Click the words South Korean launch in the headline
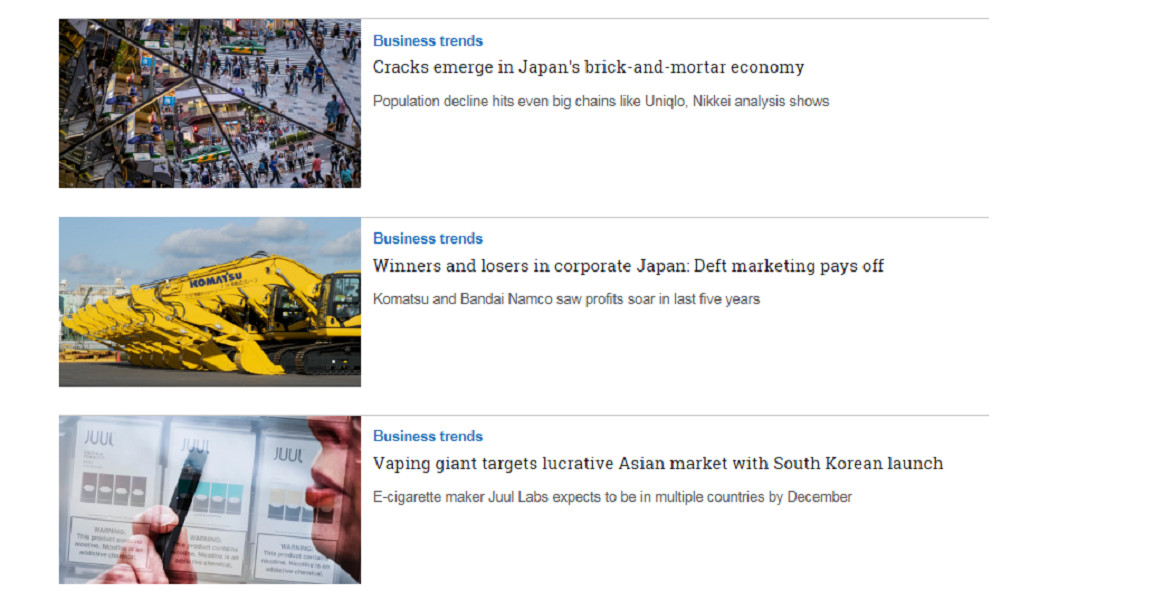Viewport: 1163px width, 600px height. point(858,464)
